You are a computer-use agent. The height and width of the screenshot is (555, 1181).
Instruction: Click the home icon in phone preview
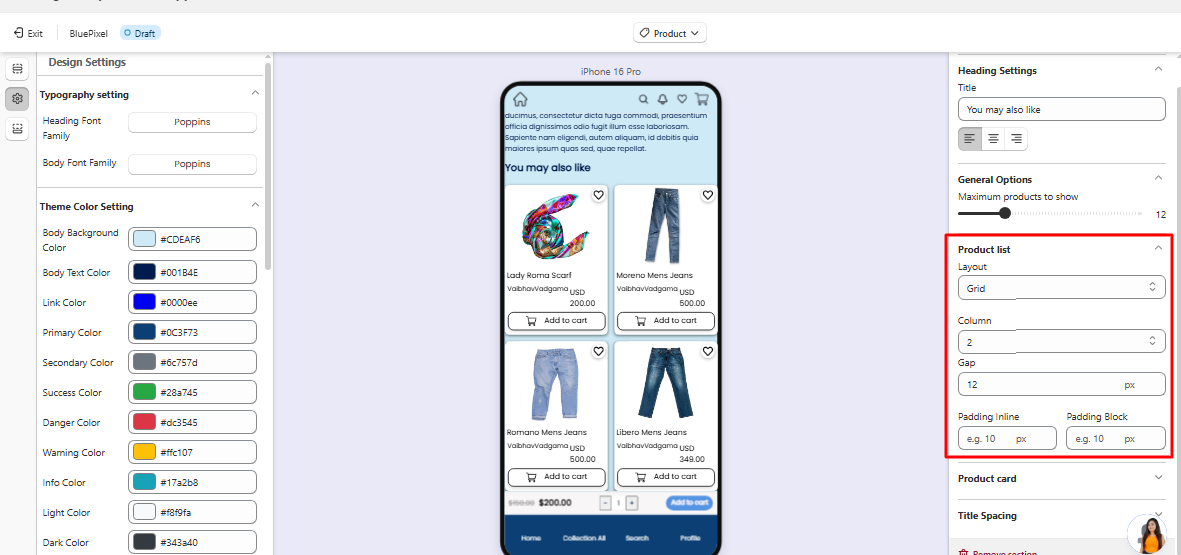click(520, 99)
